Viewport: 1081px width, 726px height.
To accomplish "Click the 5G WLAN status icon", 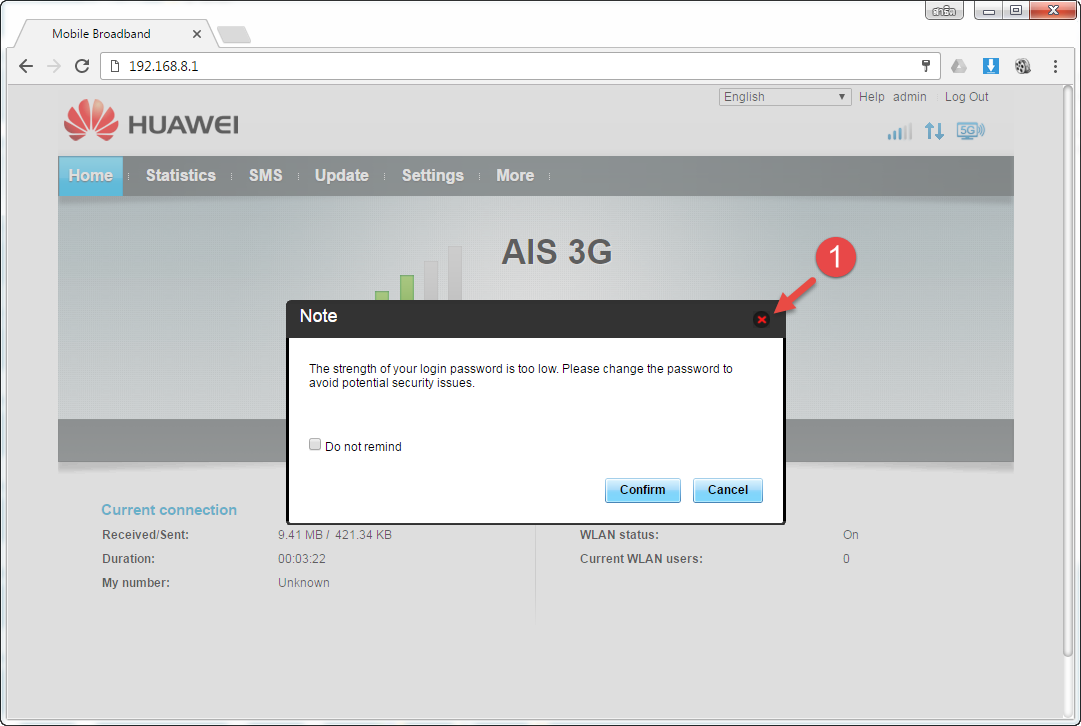I will (x=971, y=131).
